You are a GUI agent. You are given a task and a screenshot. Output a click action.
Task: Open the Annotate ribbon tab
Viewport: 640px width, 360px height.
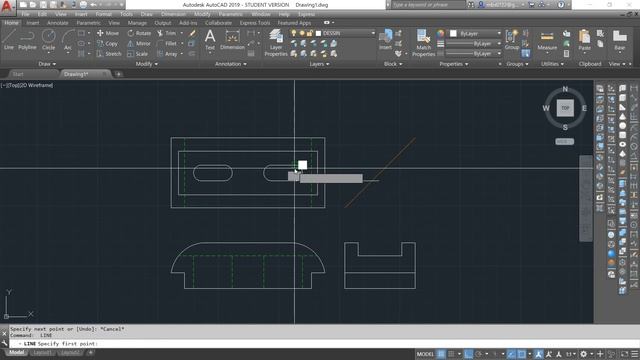pyautogui.click(x=58, y=23)
